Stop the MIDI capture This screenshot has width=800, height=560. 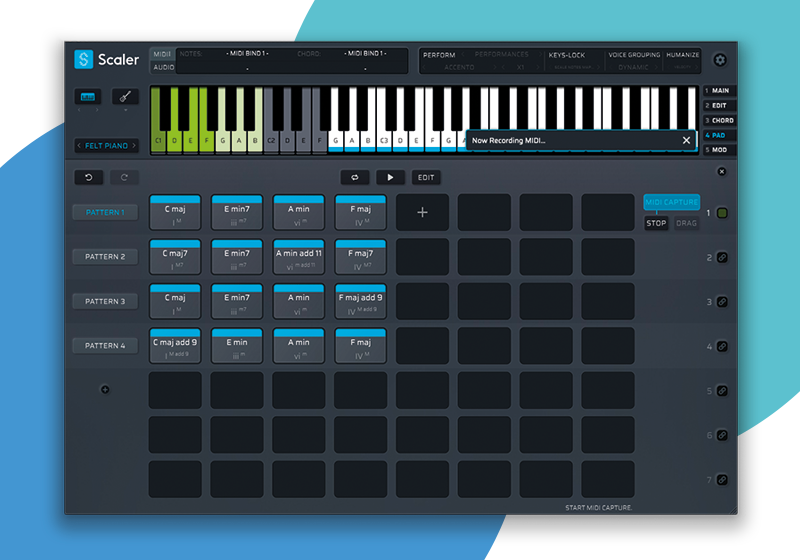tap(656, 223)
